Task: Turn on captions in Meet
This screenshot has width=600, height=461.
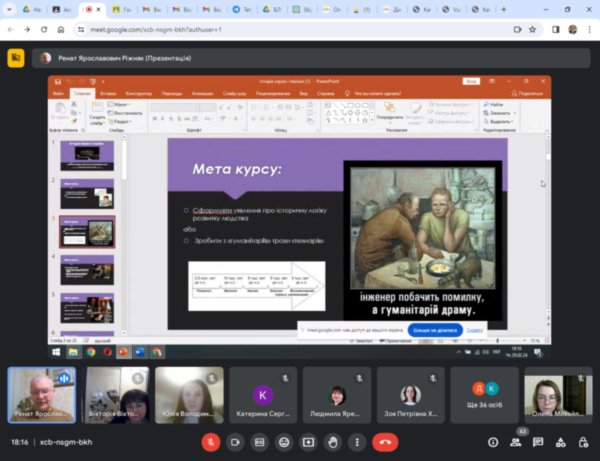Action: point(260,441)
